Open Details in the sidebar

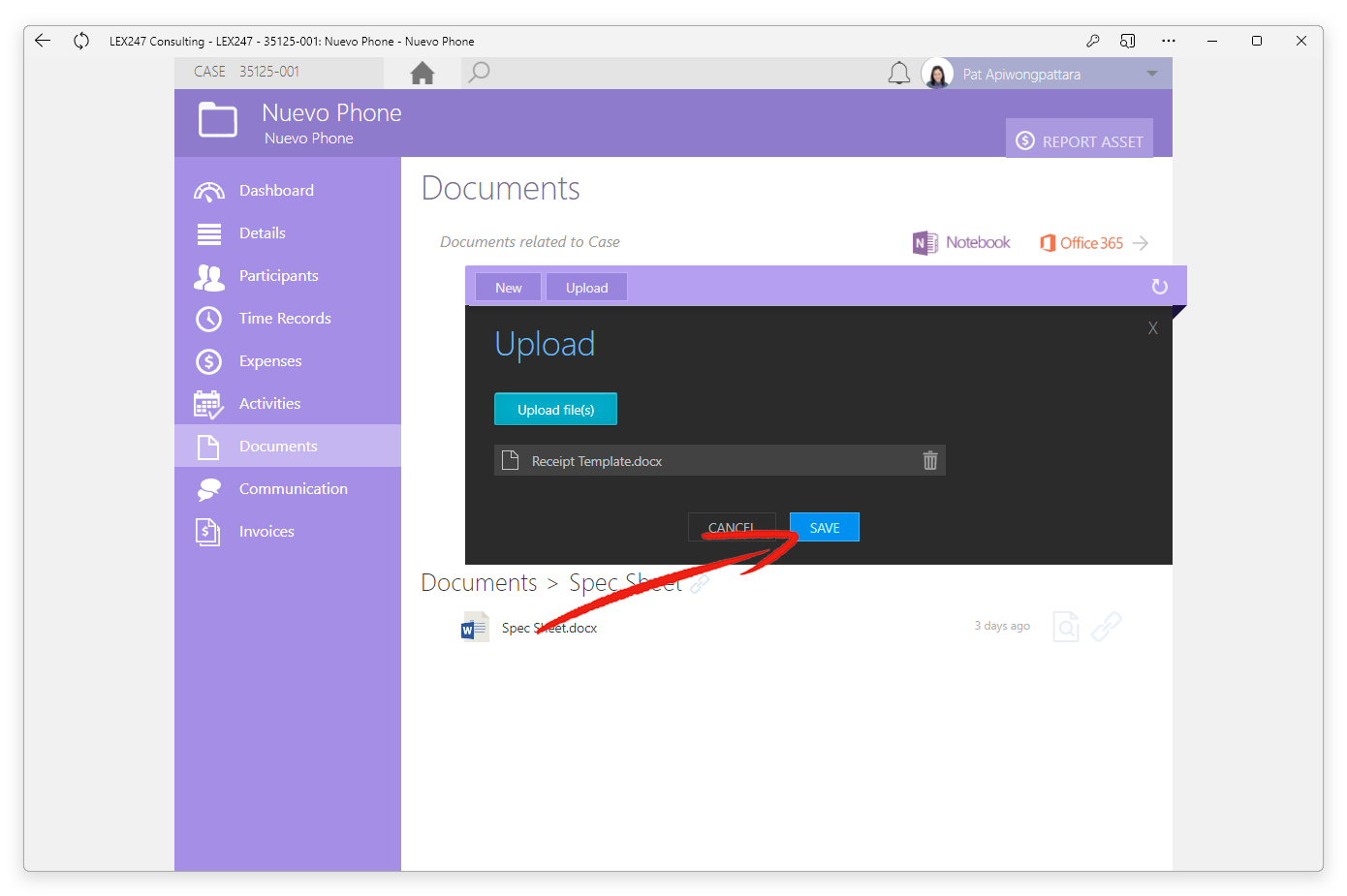(288, 232)
